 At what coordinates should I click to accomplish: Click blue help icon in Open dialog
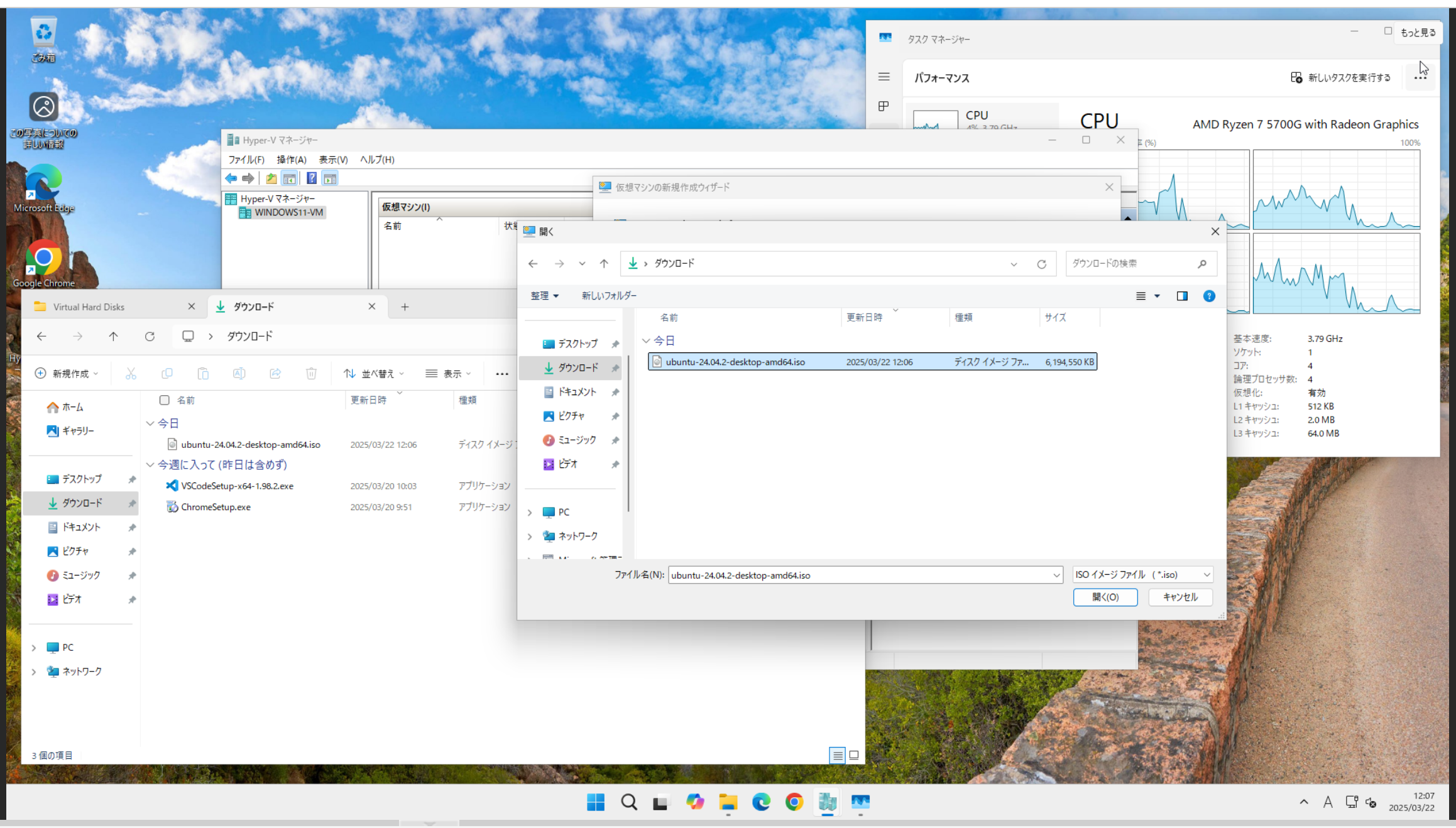coord(1208,296)
